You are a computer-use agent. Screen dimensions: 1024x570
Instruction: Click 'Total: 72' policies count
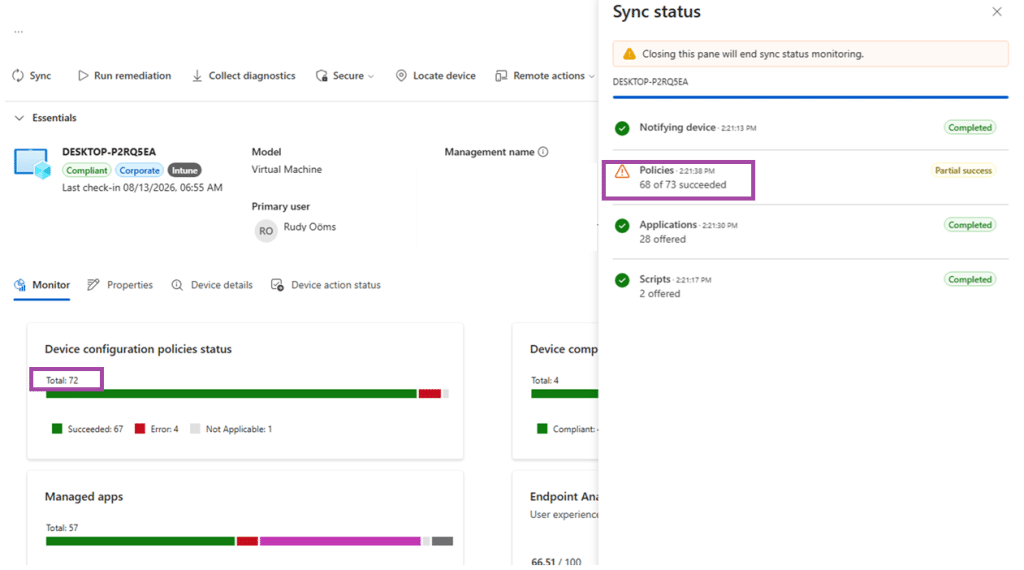(x=62, y=380)
